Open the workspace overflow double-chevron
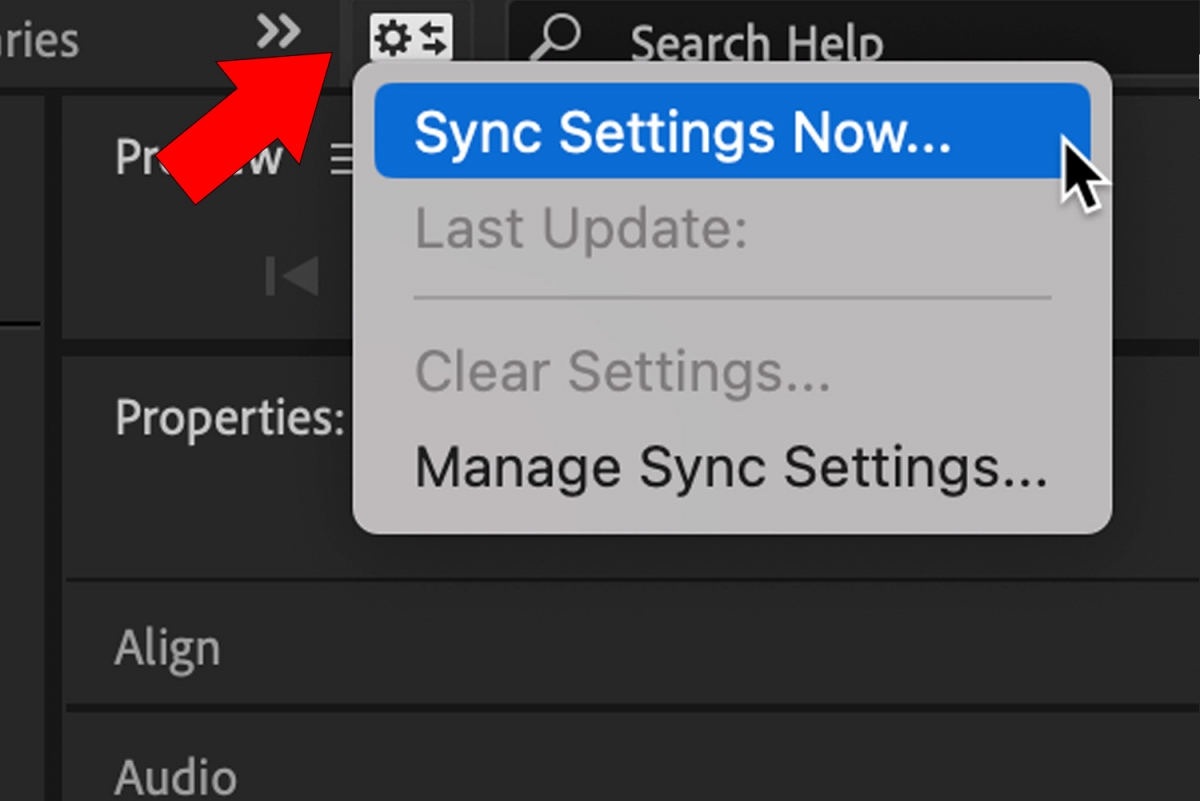1200x801 pixels. tap(278, 32)
